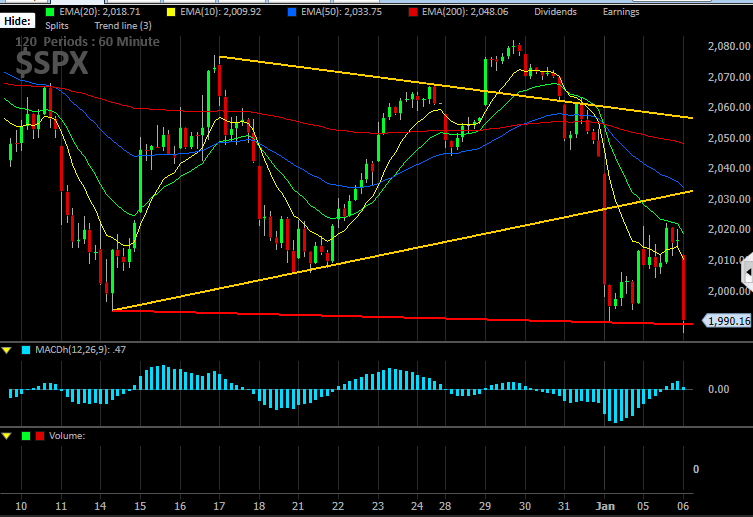753x517 pixels.
Task: Click the 28 date label on time axis
Action: [445, 506]
